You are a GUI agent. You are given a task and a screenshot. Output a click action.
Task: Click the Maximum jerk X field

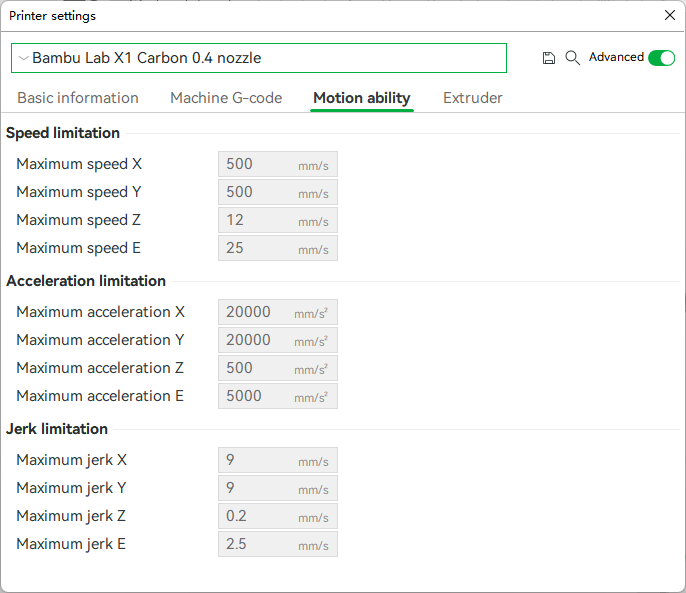pyautogui.click(x=278, y=460)
